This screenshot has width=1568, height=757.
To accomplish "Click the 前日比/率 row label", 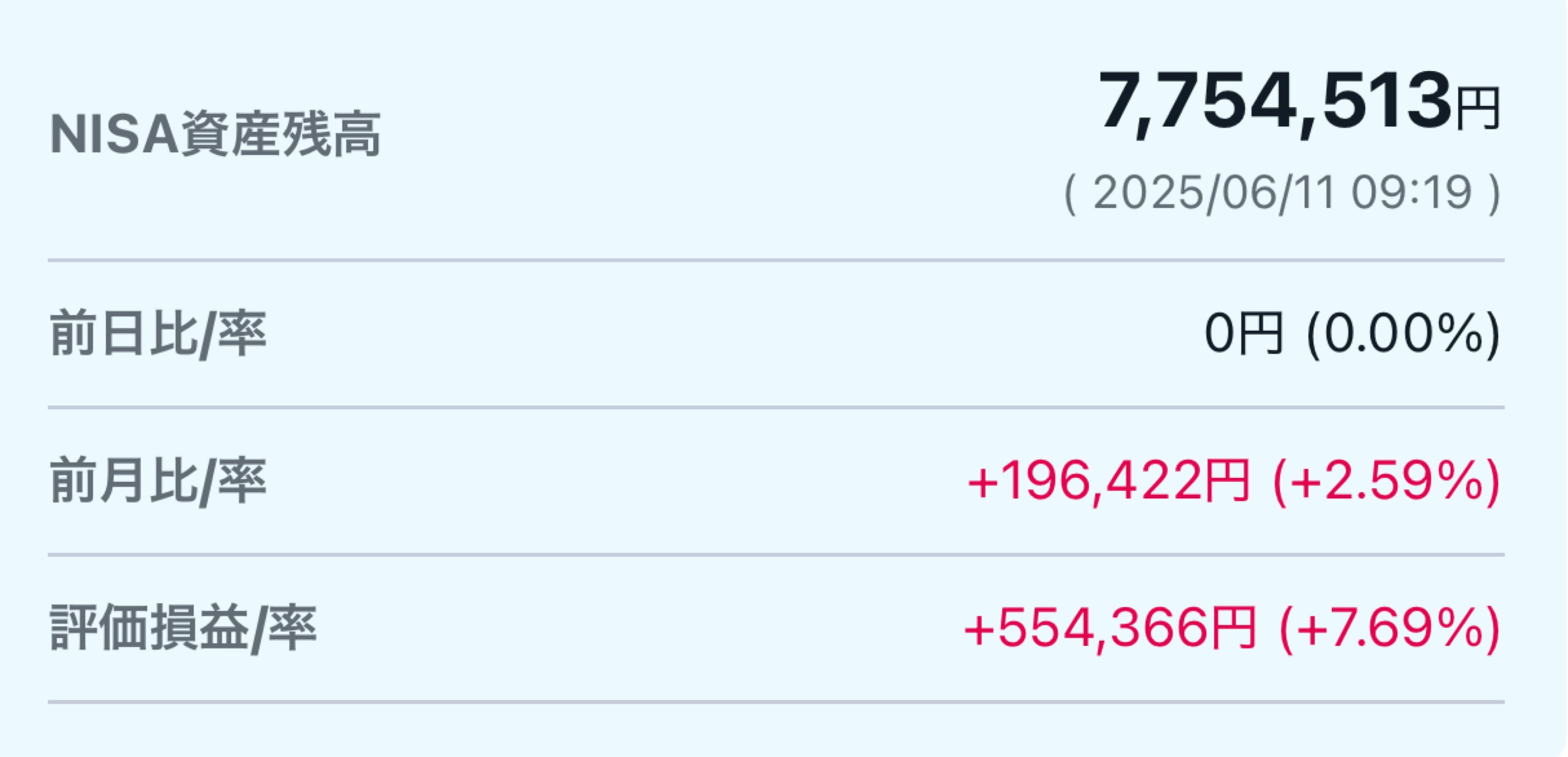I will (x=158, y=334).
